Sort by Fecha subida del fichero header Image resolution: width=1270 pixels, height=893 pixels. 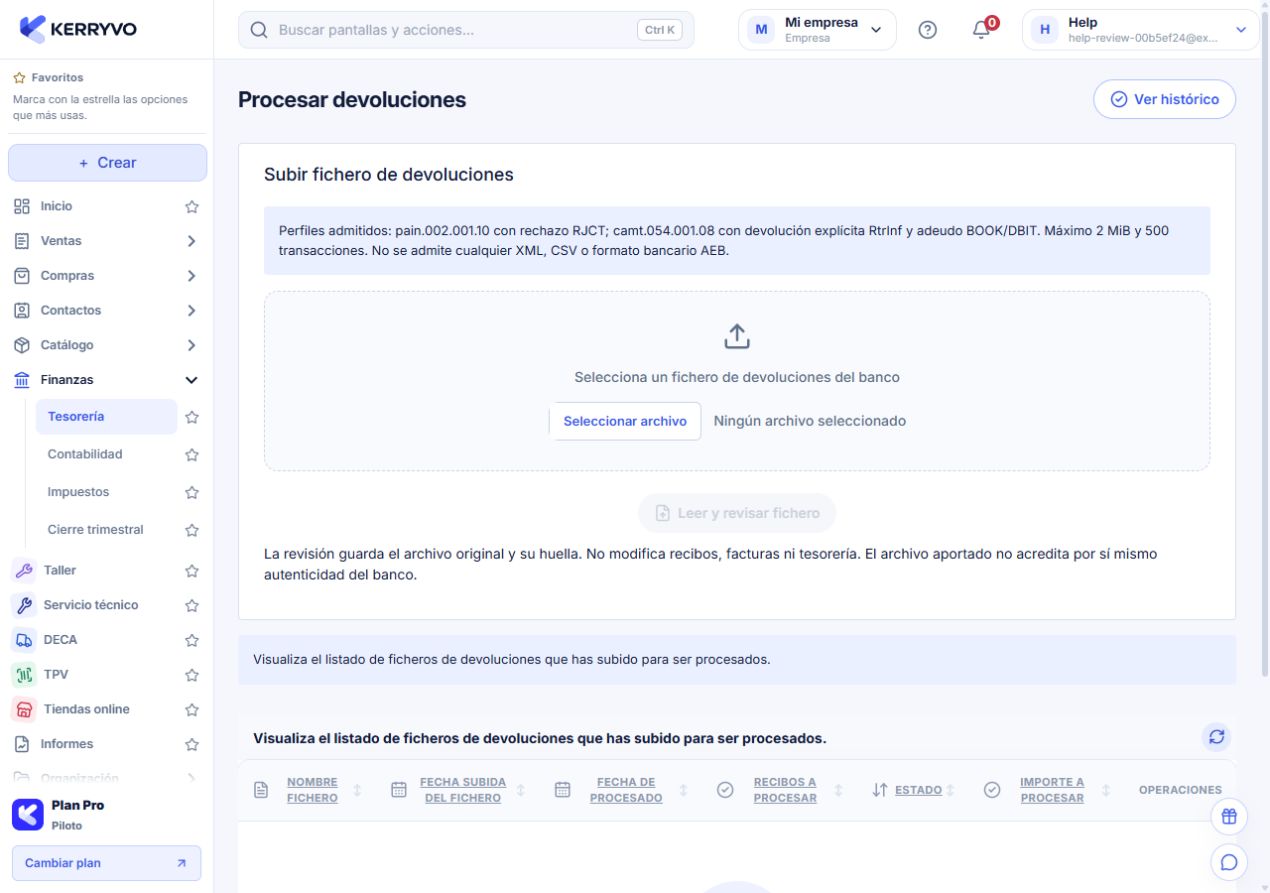coord(462,790)
